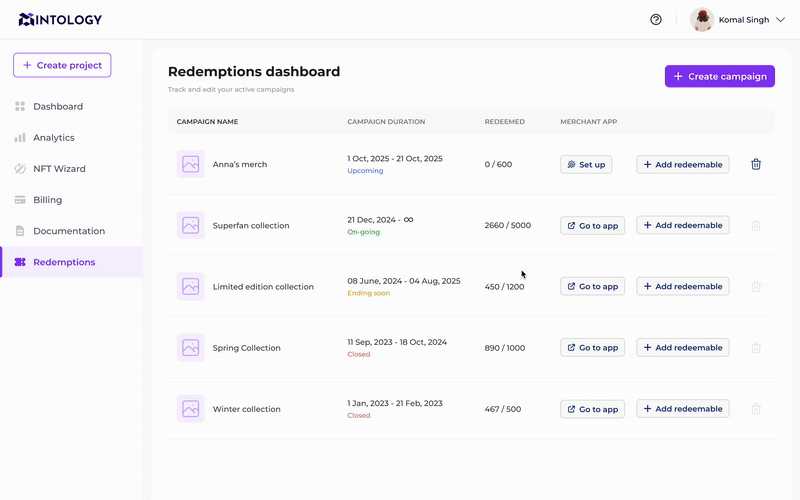This screenshot has height=500, width=800.
Task: Click the Mintology logo
Action: pos(60,19)
